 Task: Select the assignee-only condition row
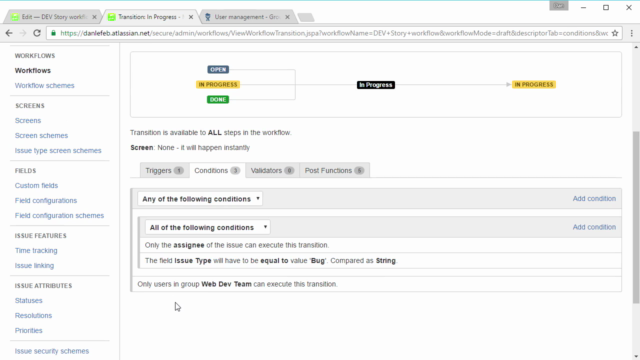380,245
